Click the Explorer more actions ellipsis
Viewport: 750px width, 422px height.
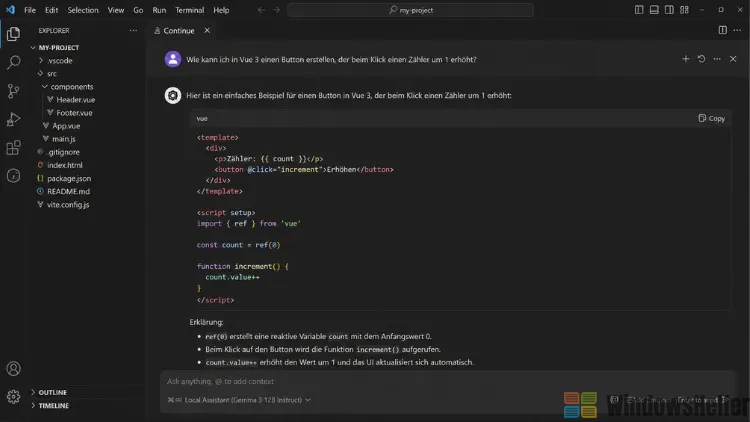point(133,30)
